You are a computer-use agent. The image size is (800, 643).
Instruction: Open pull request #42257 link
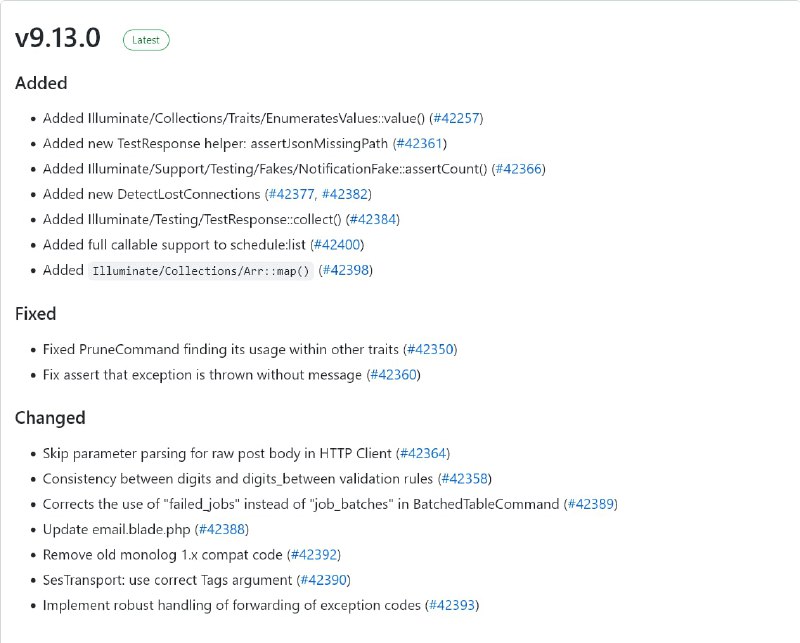pyautogui.click(x=456, y=118)
